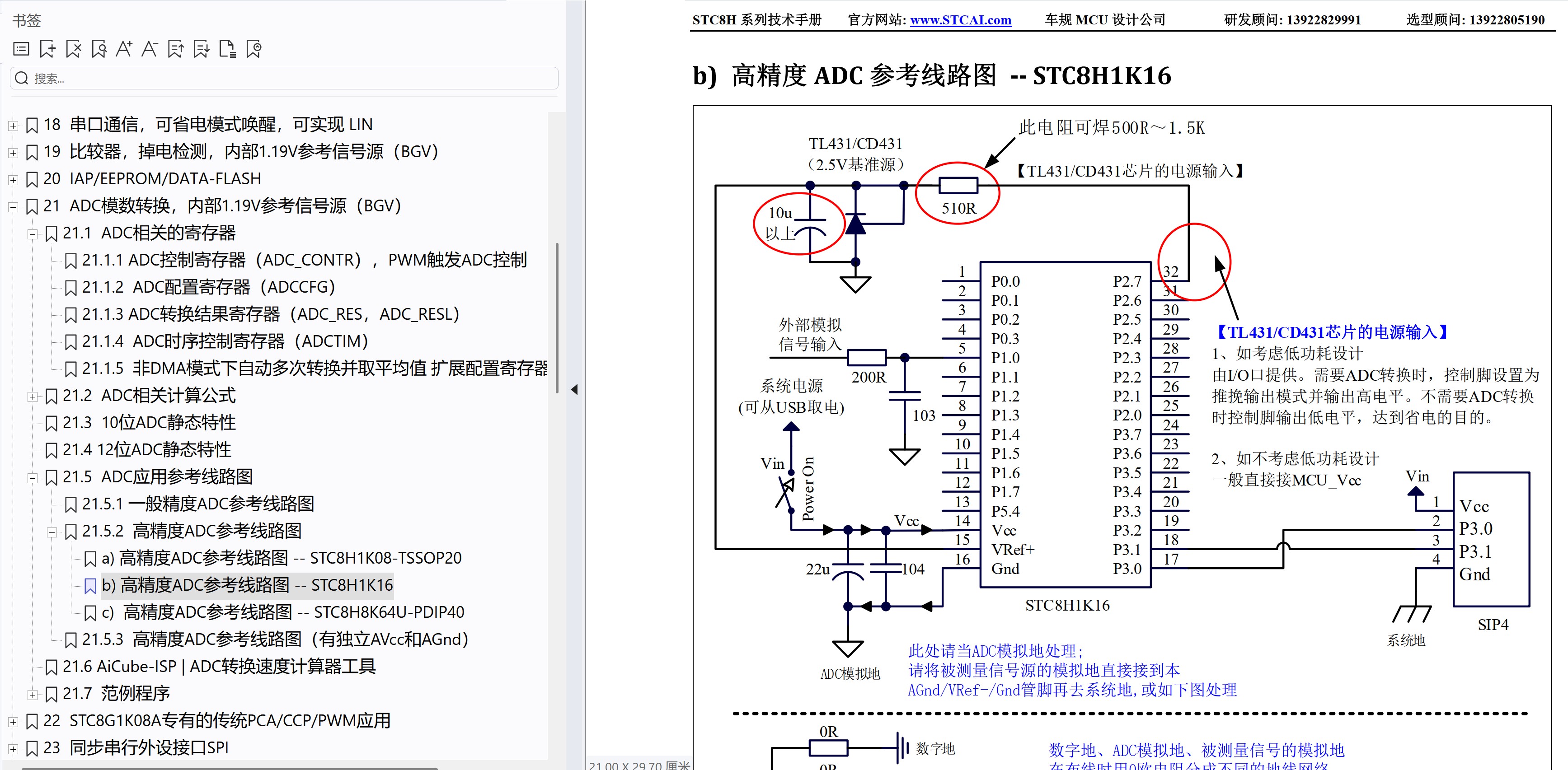Click the document outline icon
This screenshot has height=770, width=1568.
pyautogui.click(x=228, y=49)
